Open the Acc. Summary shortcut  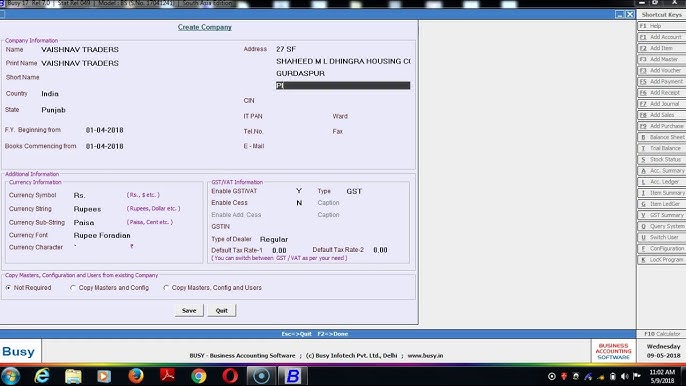tap(662, 171)
